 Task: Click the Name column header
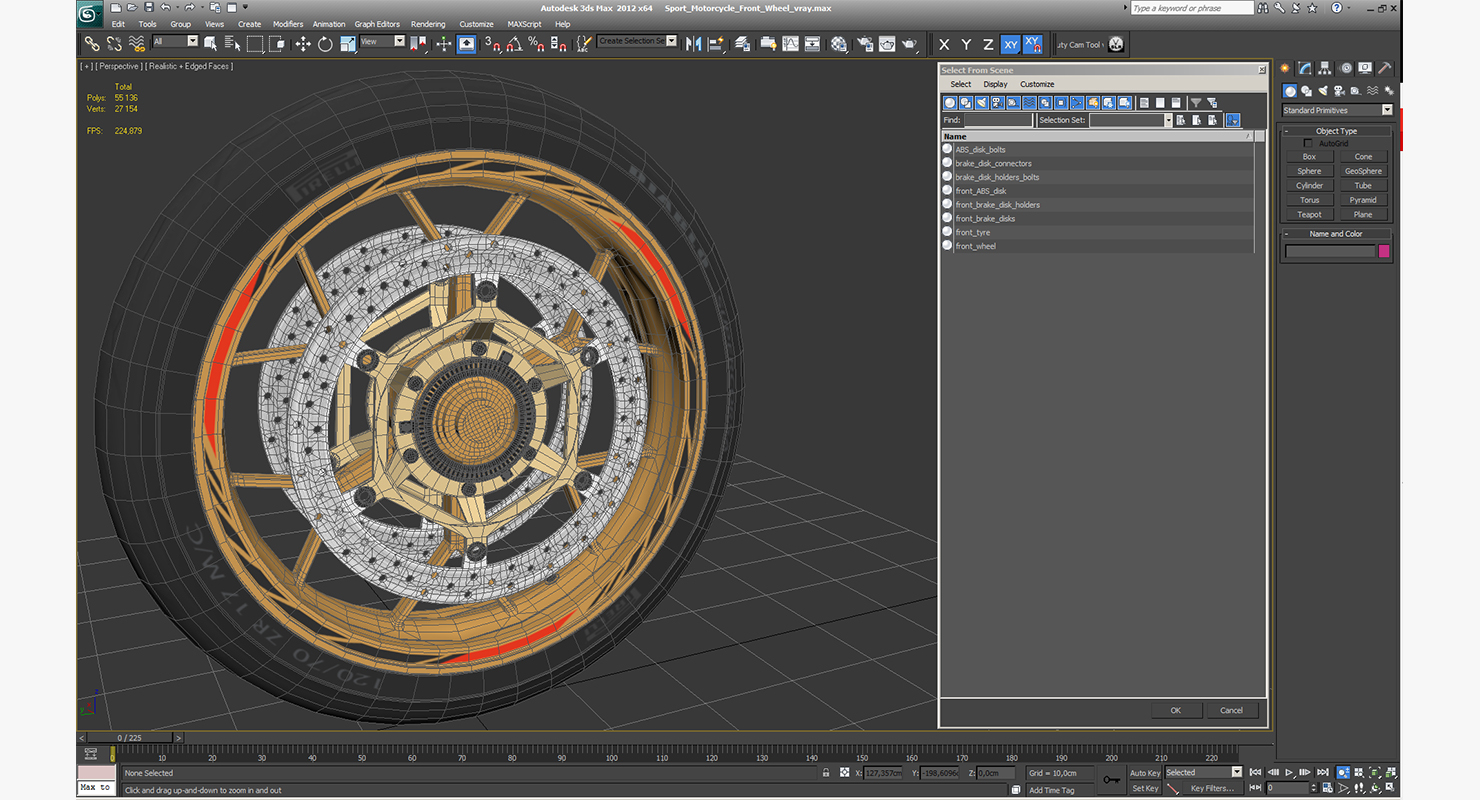point(1098,136)
